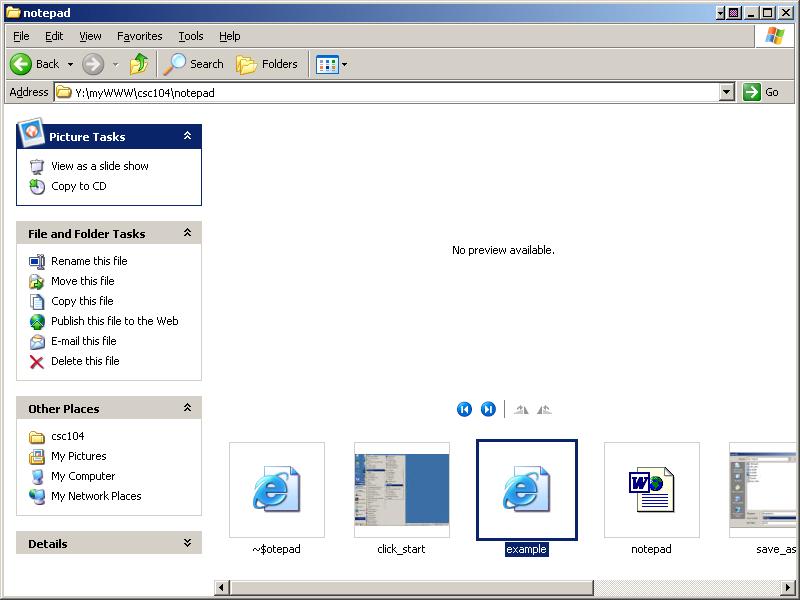Image resolution: width=800 pixels, height=600 pixels.
Task: Click View as a slide show
Action: (100, 166)
